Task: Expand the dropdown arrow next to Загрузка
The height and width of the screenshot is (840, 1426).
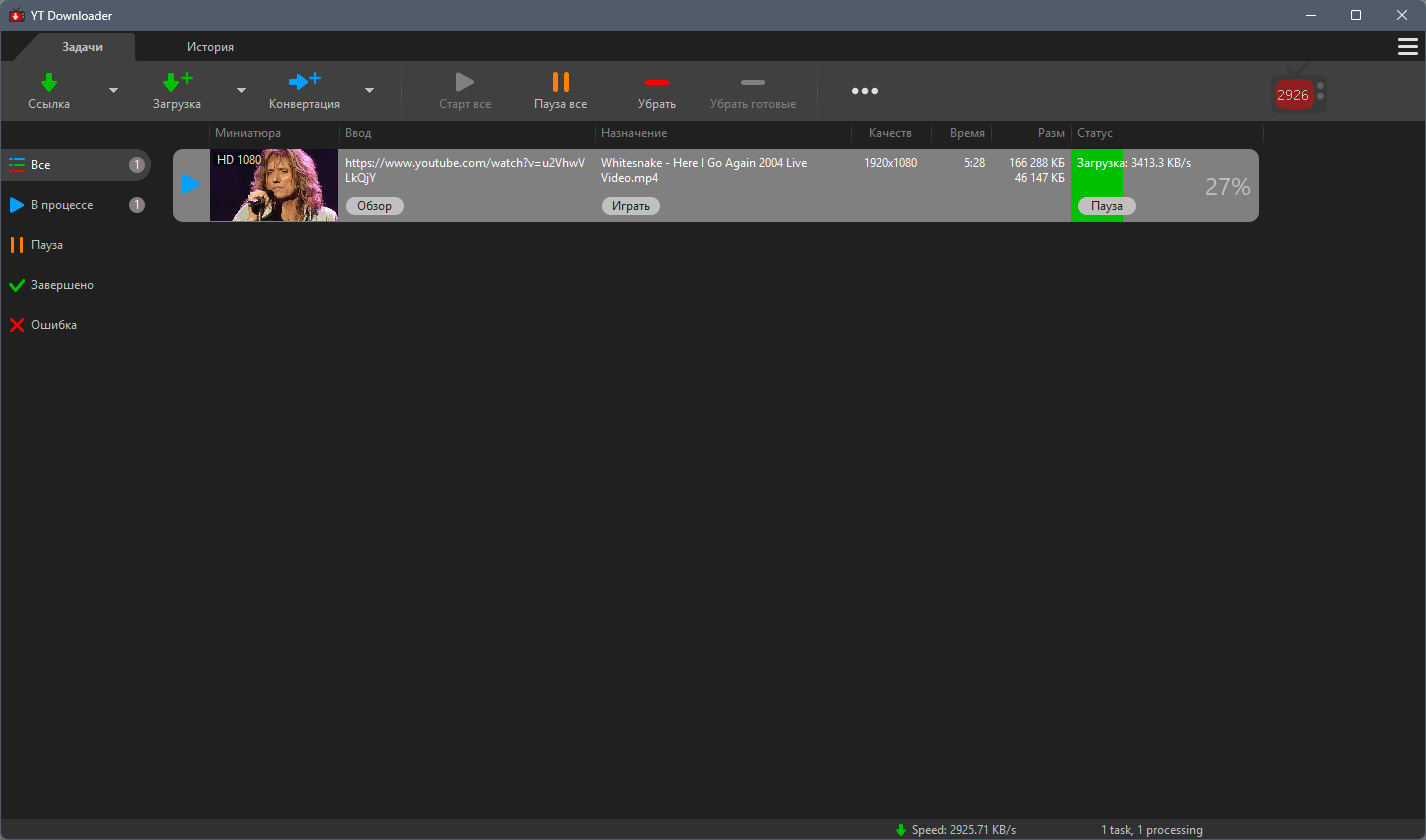Action: point(241,90)
